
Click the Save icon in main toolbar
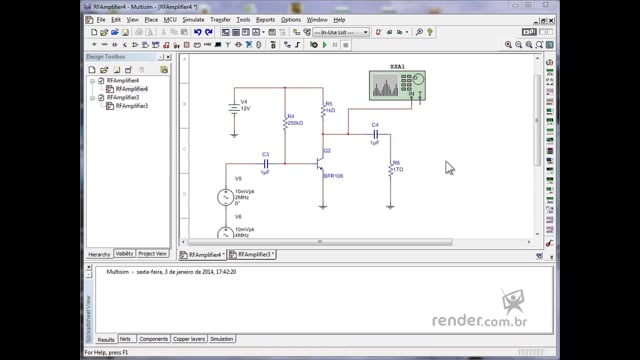tap(125, 32)
